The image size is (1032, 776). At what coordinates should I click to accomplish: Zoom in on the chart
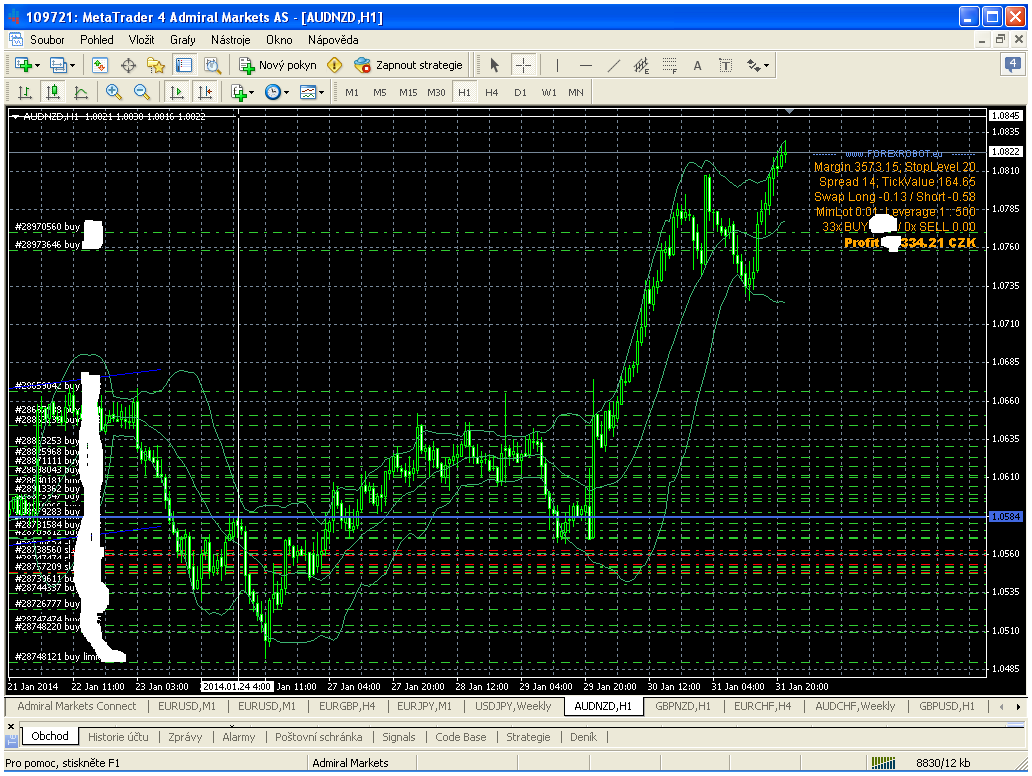coord(113,92)
